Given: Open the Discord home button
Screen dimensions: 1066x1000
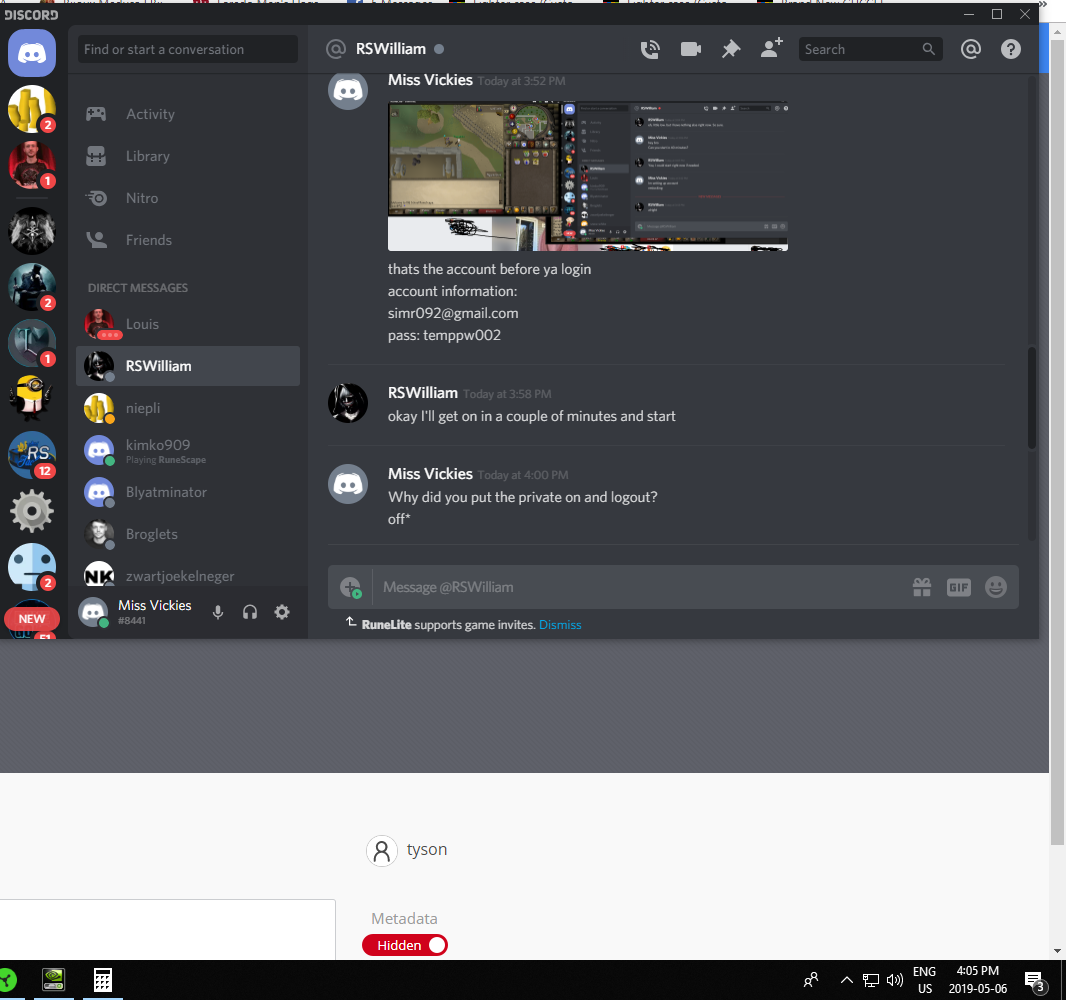Looking at the screenshot, I should pos(32,53).
